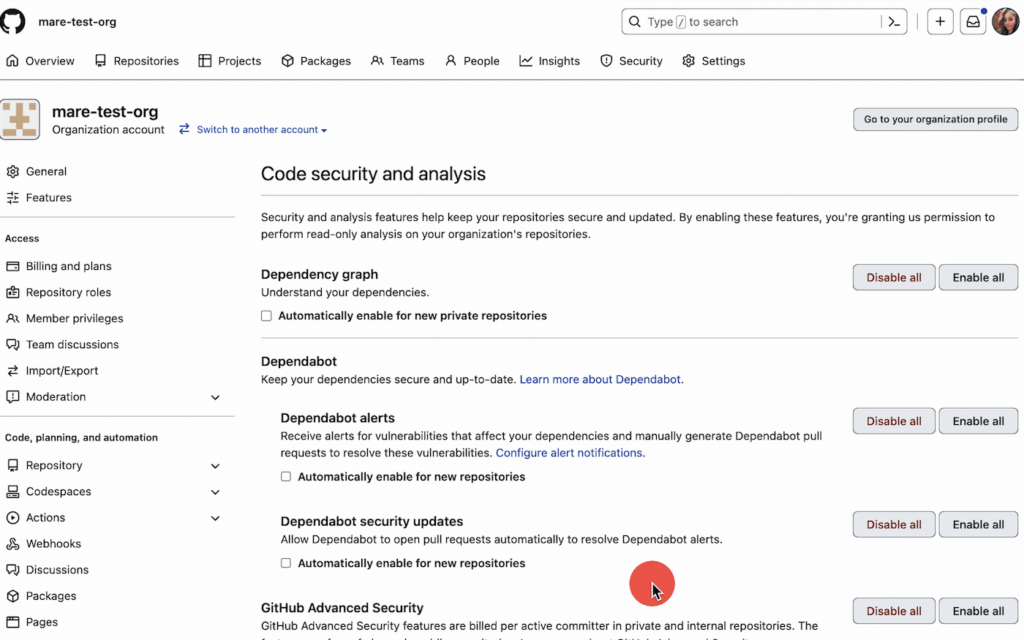Open Team discussions via its speech bubble icon
This screenshot has width=1024, height=640.
point(13,344)
